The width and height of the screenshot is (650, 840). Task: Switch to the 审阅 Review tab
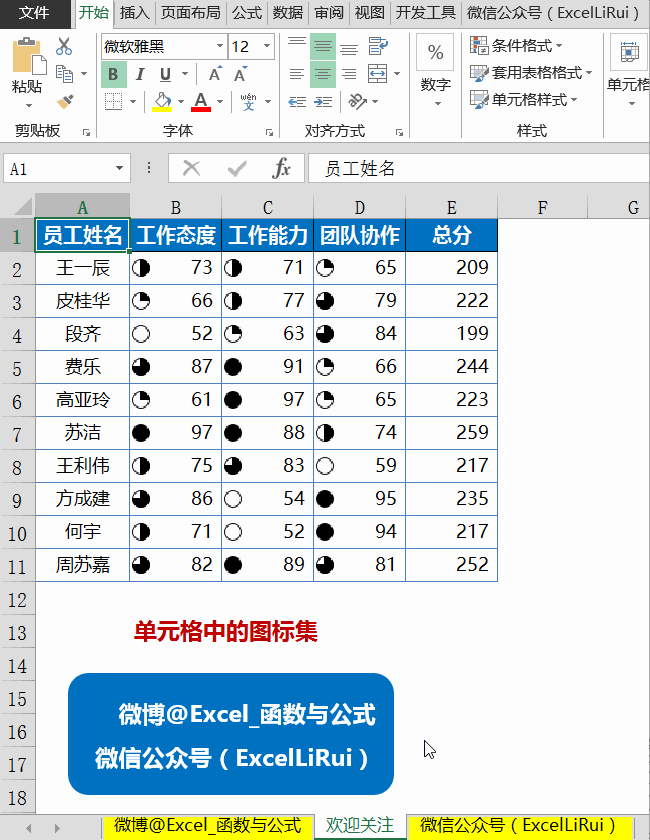(x=328, y=13)
